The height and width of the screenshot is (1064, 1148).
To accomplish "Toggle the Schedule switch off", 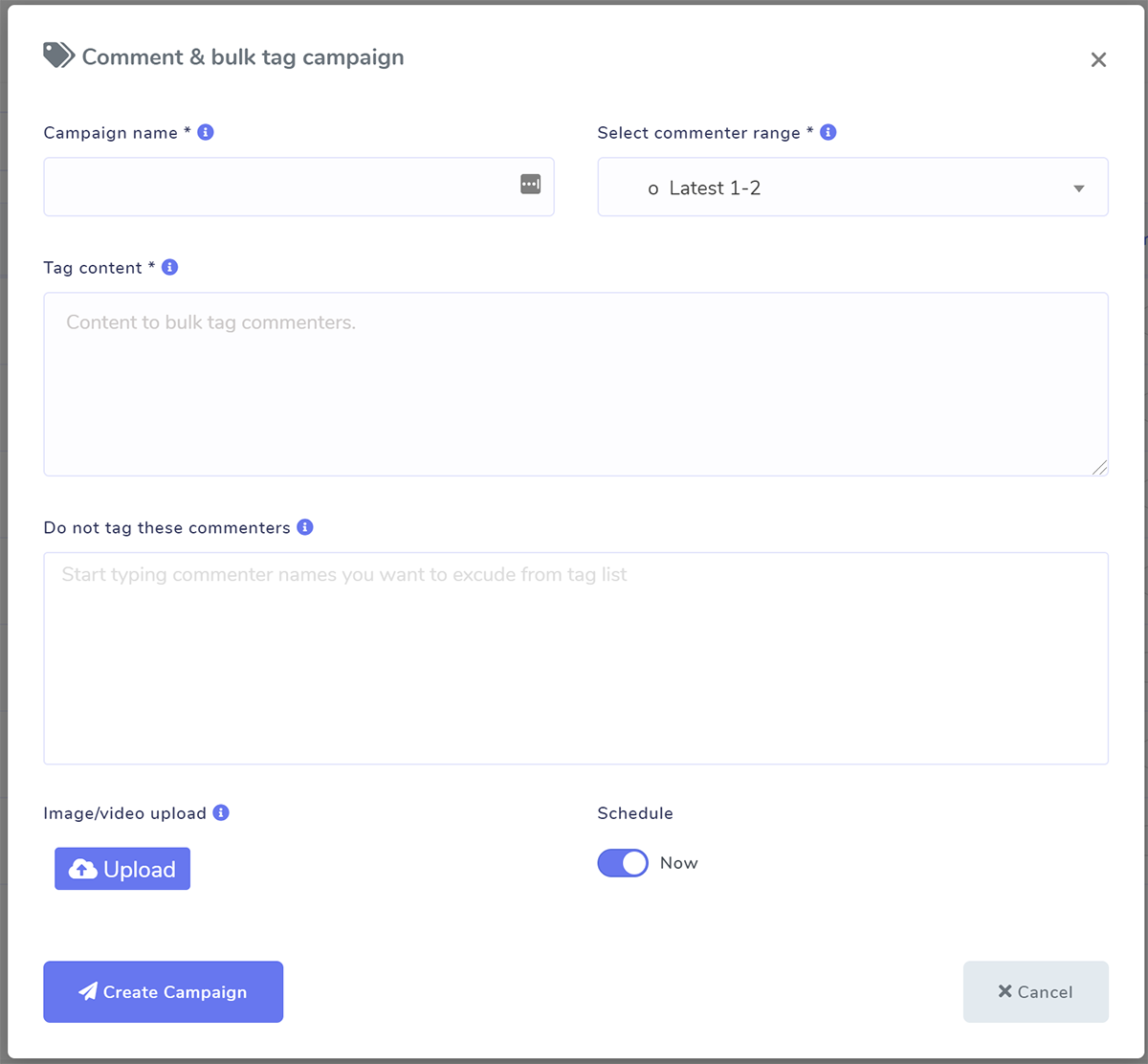I will click(x=623, y=862).
